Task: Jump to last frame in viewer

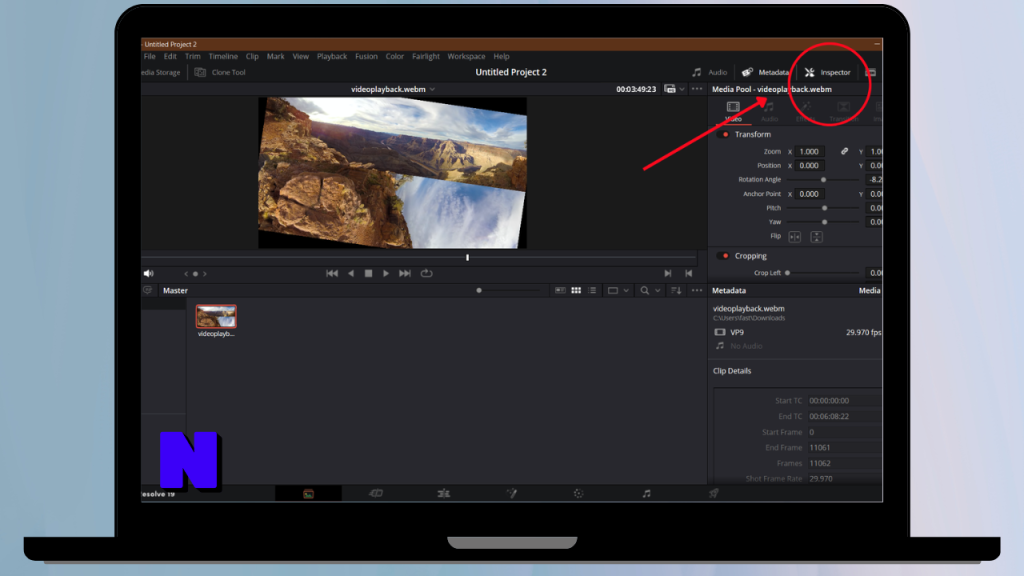Action: pyautogui.click(x=405, y=274)
